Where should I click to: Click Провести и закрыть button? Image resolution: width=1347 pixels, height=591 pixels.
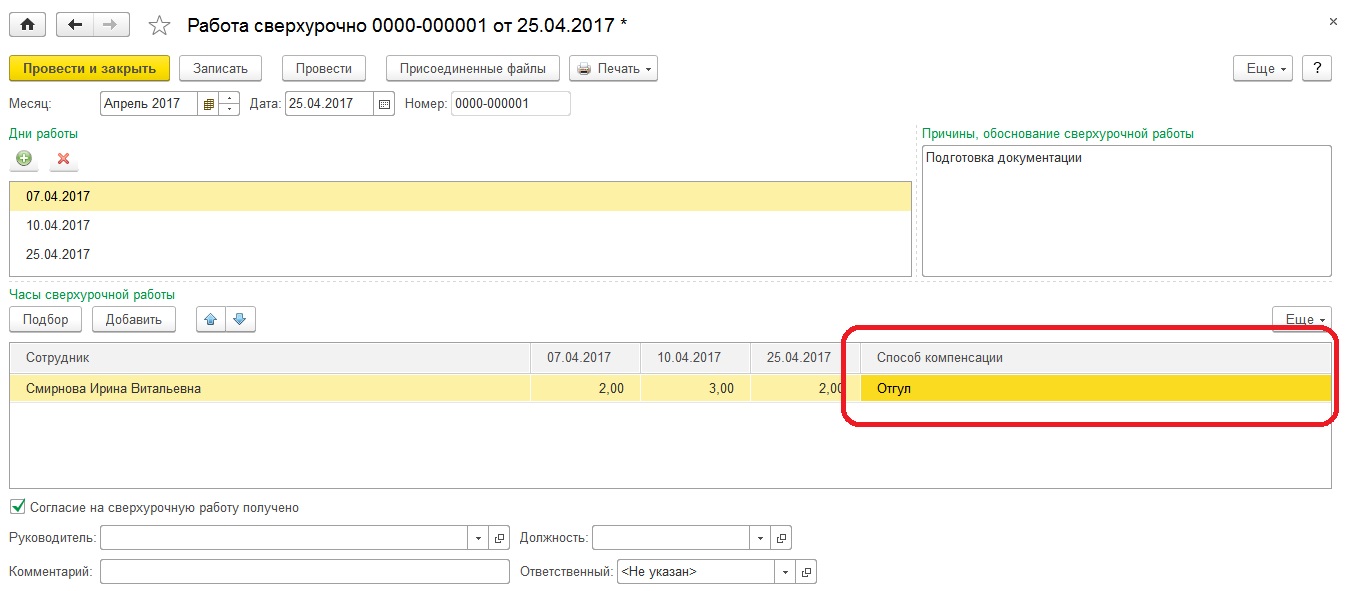click(x=89, y=68)
